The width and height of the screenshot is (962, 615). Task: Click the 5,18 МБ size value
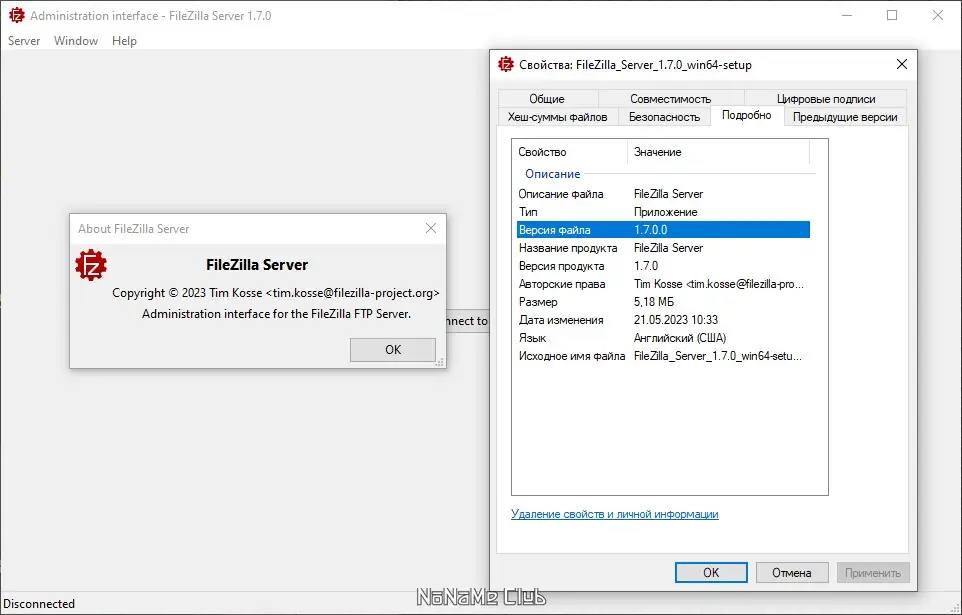pyautogui.click(x=654, y=302)
